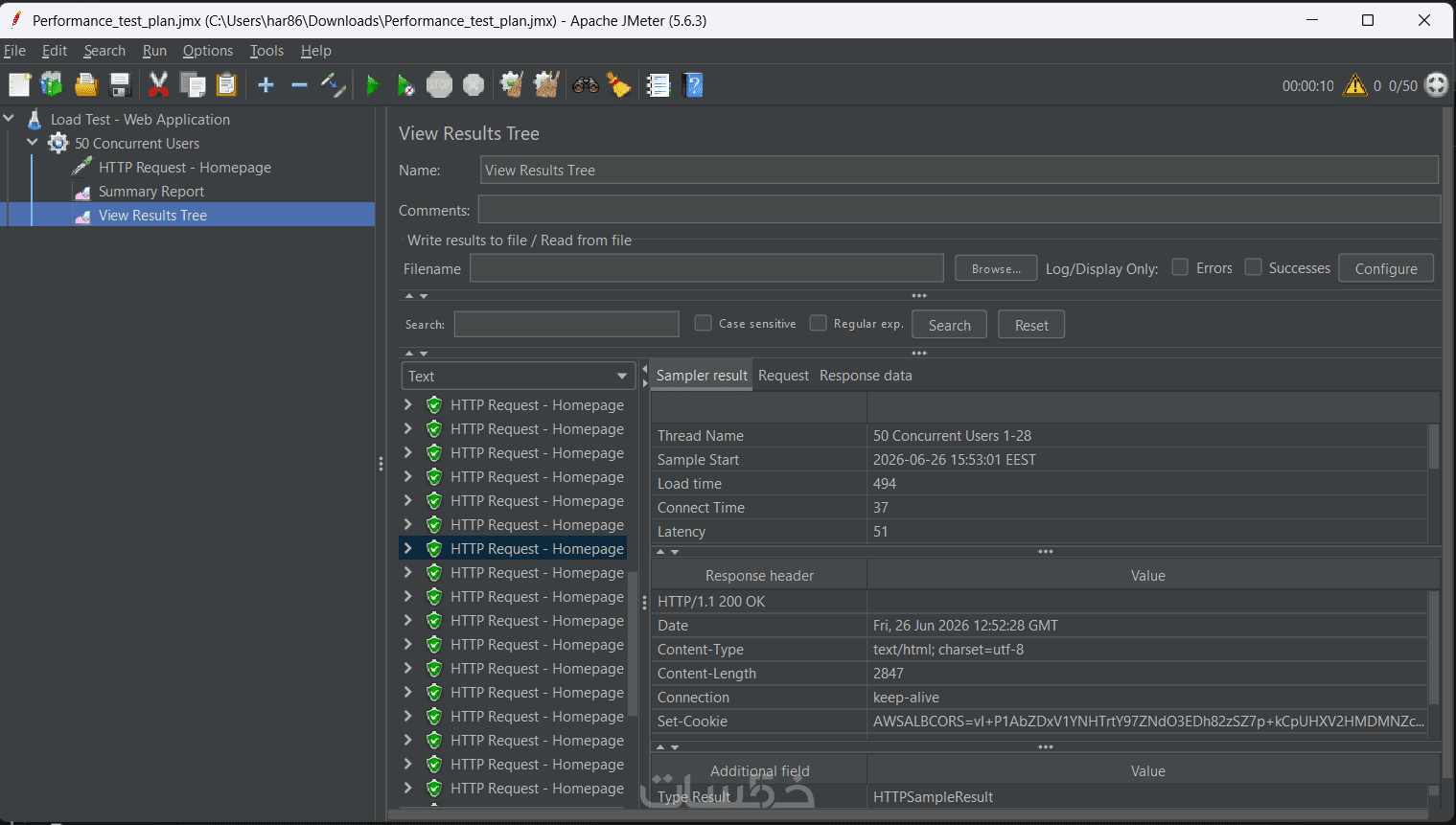Select the 50 Concurrent Users thread group
Viewport: 1456px width, 825px height.
tap(137, 143)
